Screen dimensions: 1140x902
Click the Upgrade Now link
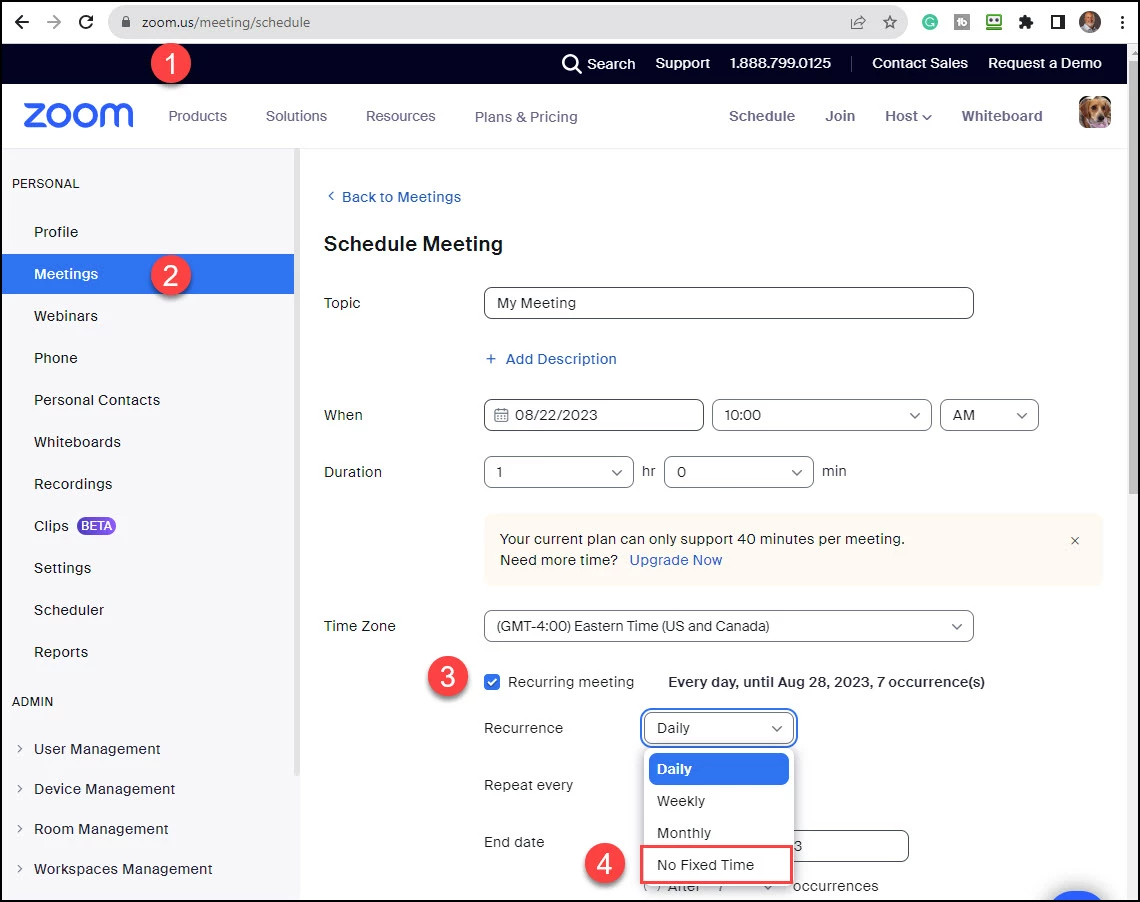pyautogui.click(x=675, y=560)
